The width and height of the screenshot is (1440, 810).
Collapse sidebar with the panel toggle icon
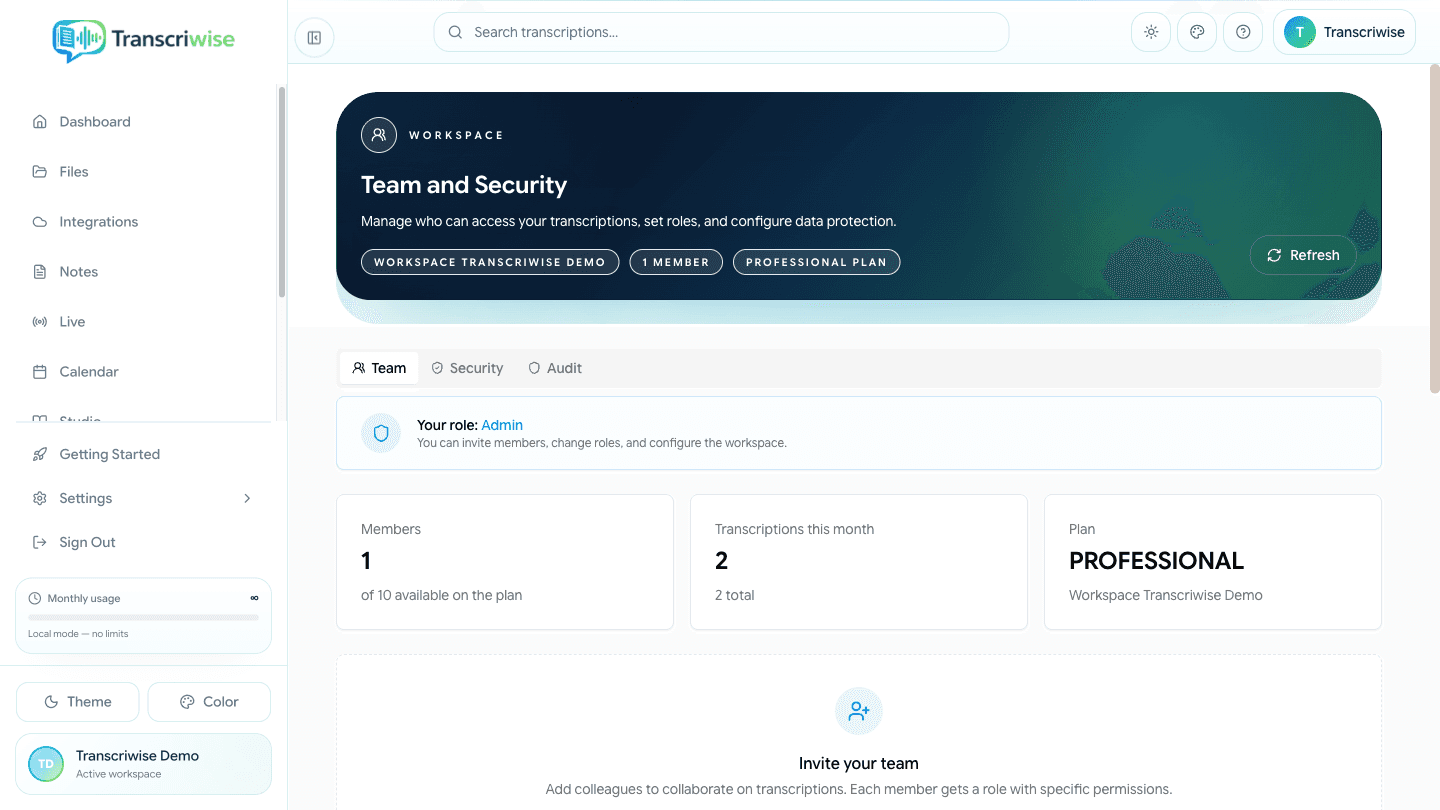coord(314,38)
